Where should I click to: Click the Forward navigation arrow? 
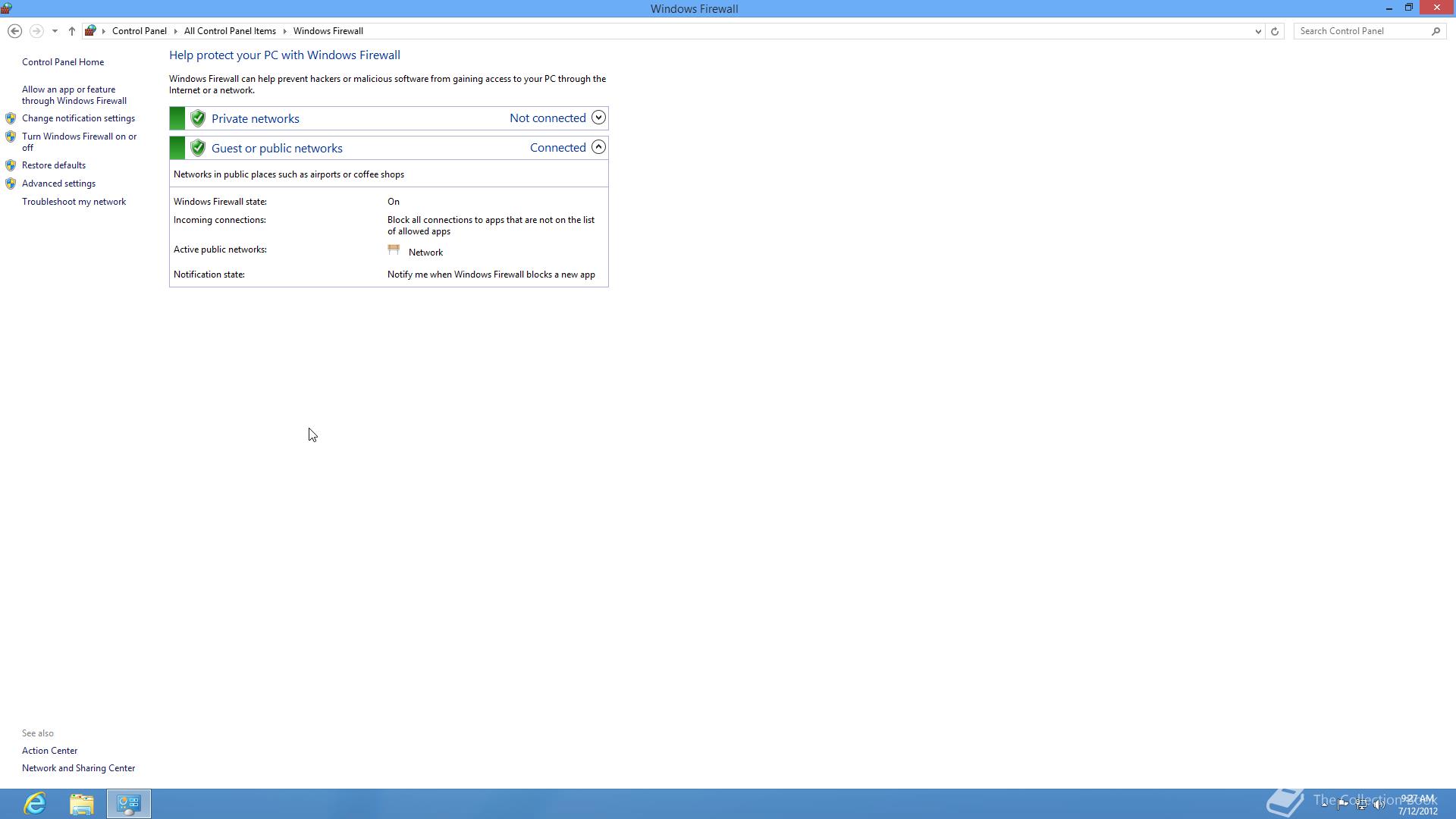36,31
